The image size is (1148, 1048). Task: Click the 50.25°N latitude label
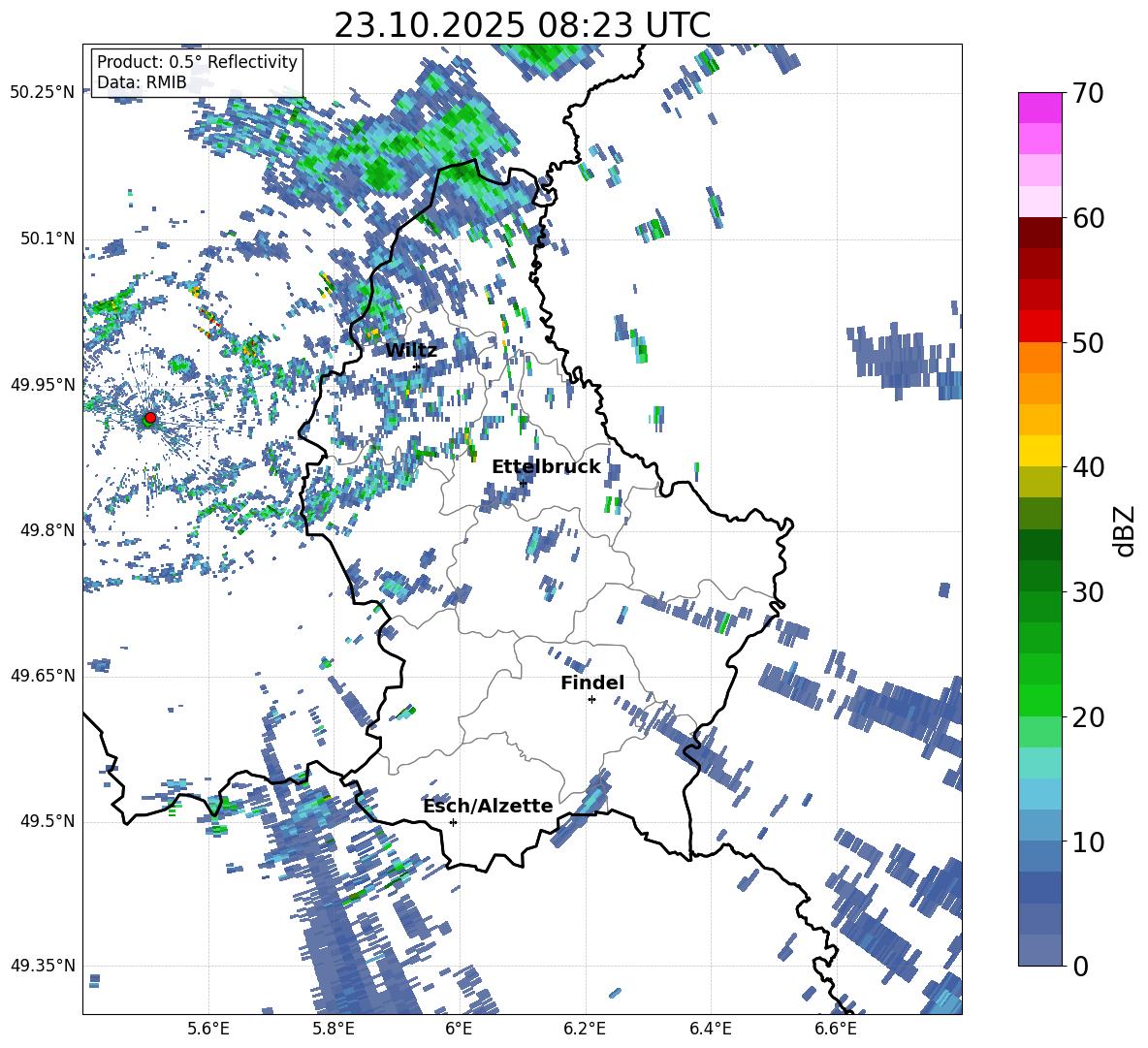click(43, 93)
